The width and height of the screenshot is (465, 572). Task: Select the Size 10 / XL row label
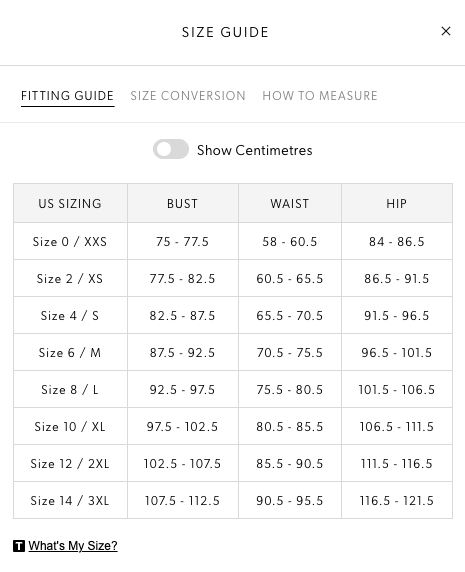70,426
